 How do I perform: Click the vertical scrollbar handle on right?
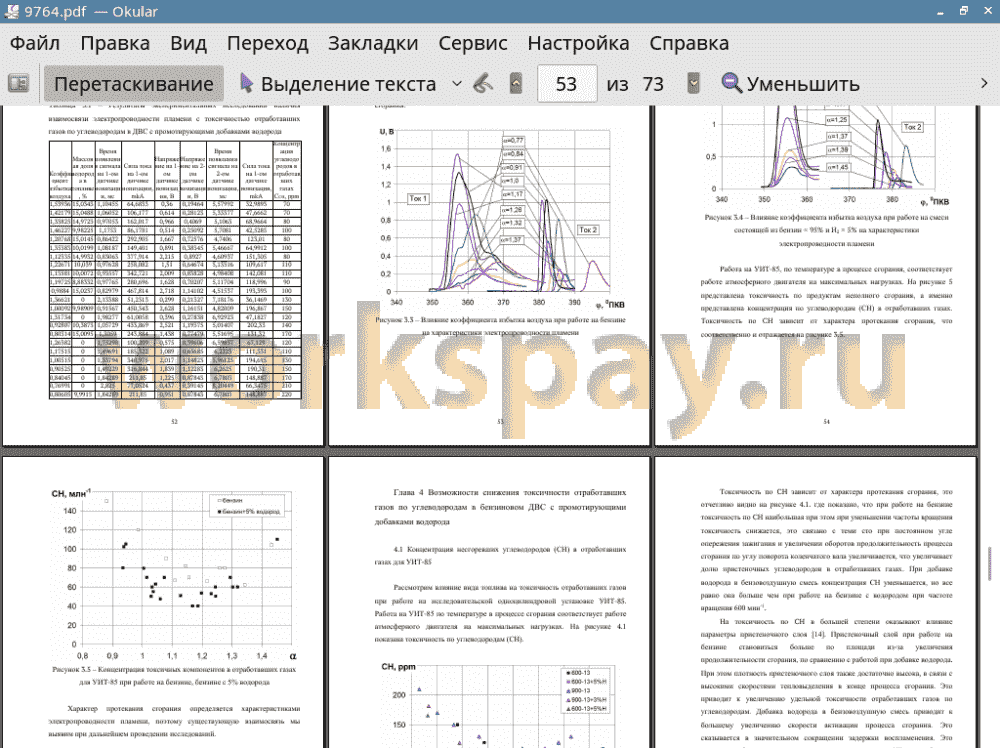(990, 563)
